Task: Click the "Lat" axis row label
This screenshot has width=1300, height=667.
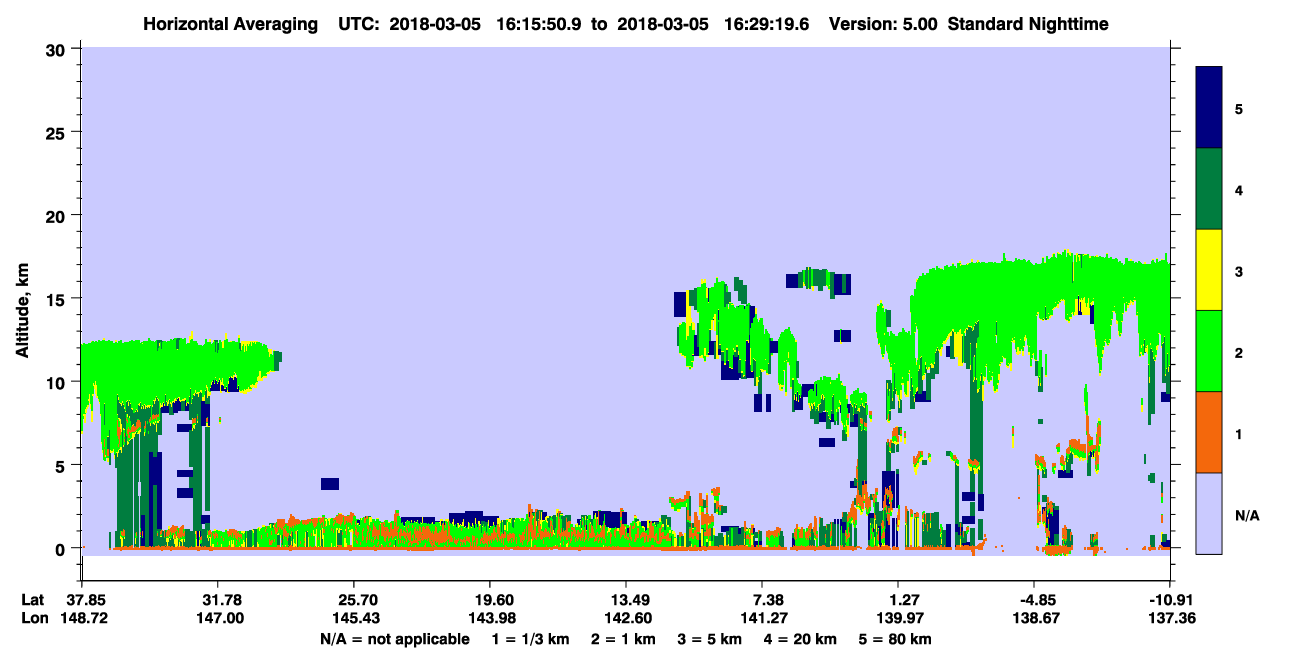Action: [32, 600]
